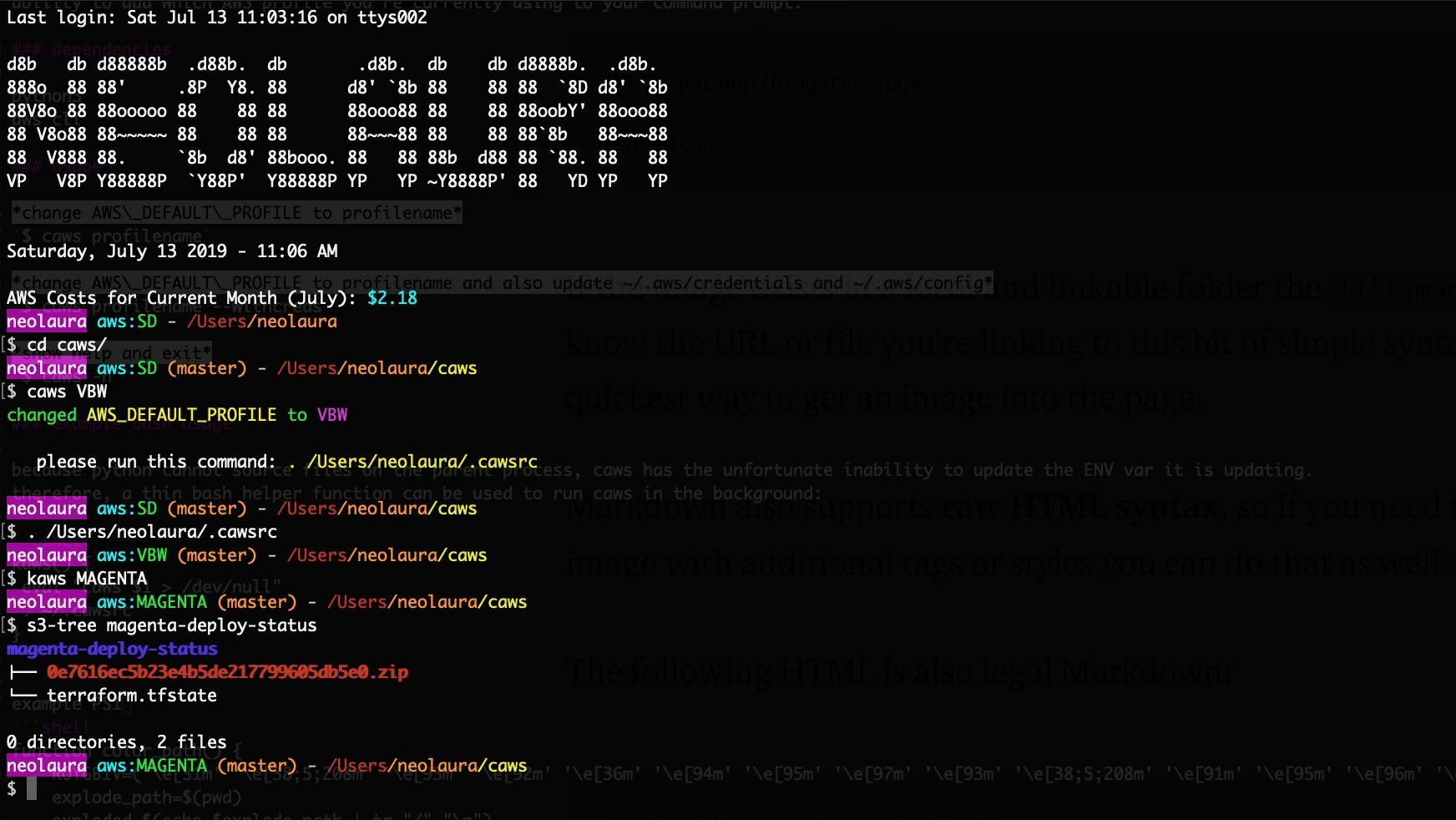
Task: Click the "terraform.tfstate" file entry
Action: coord(132,696)
